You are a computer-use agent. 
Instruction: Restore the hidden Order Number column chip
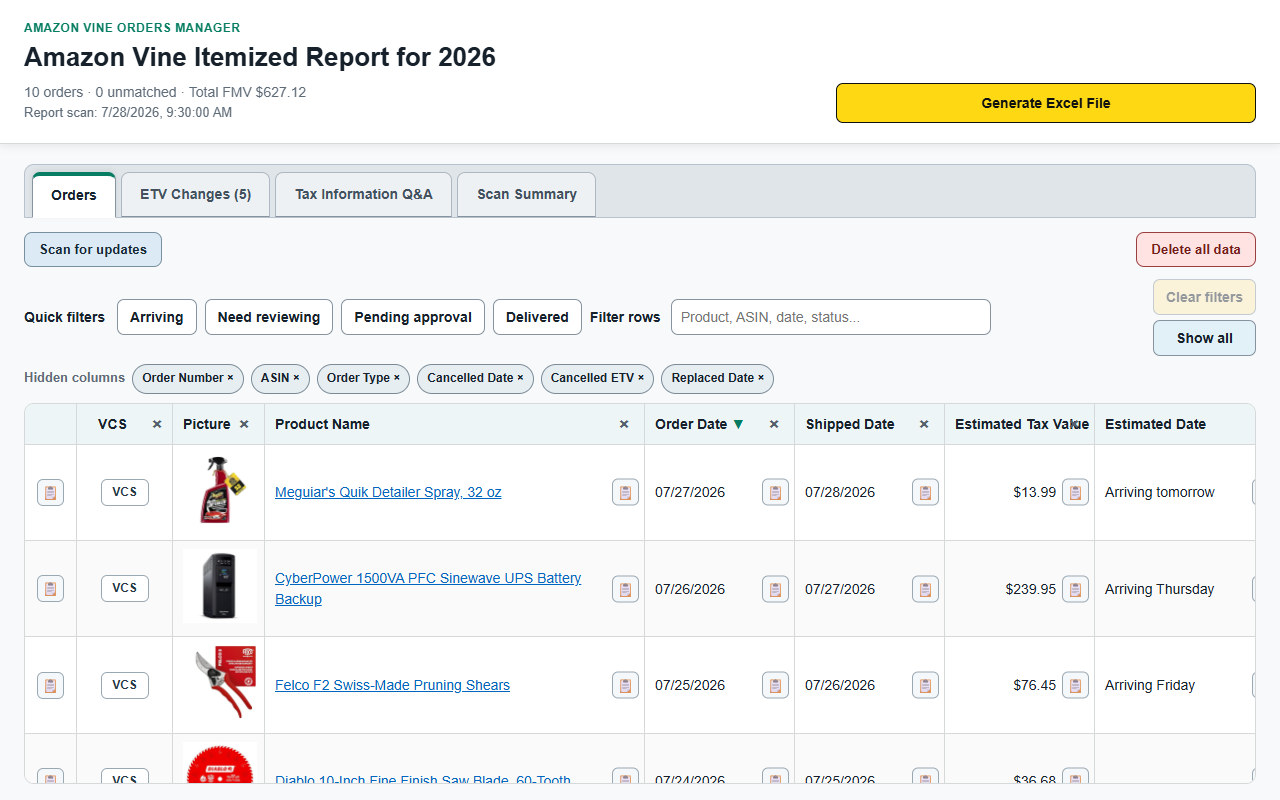(188, 378)
